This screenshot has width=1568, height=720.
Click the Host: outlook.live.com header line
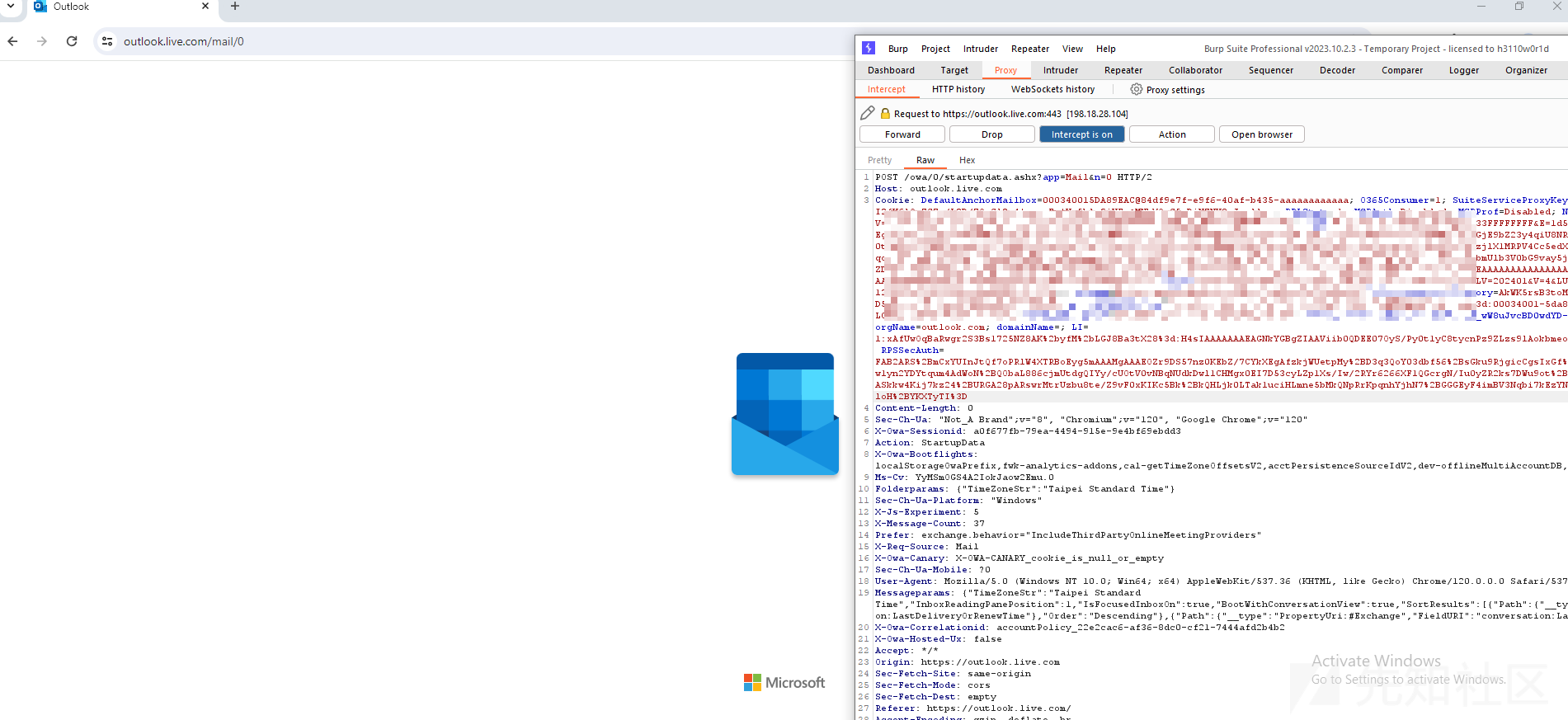pos(939,189)
